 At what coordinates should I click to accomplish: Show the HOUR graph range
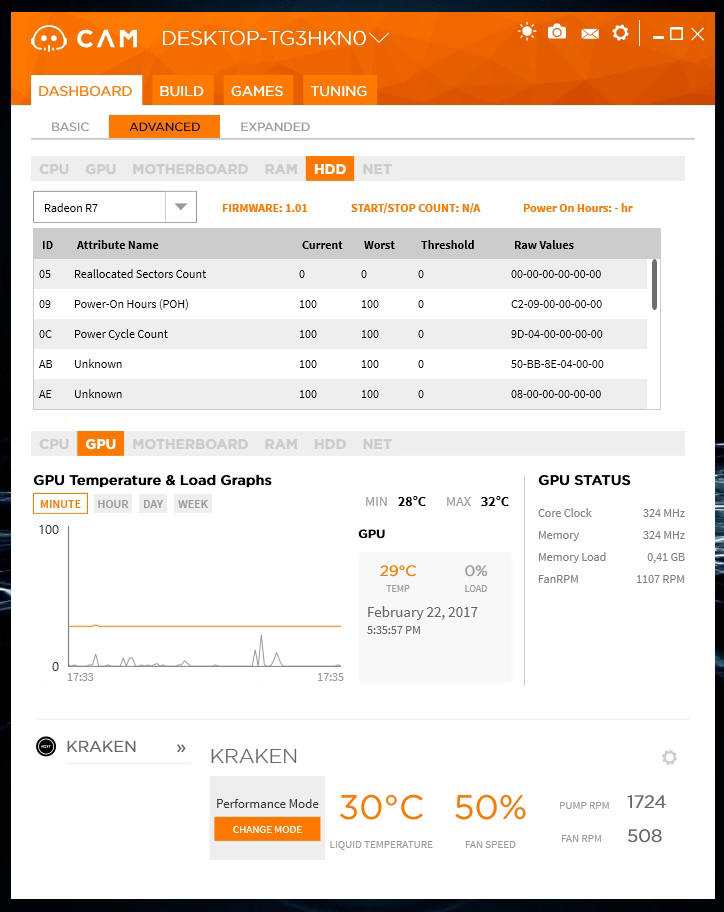pyautogui.click(x=113, y=504)
